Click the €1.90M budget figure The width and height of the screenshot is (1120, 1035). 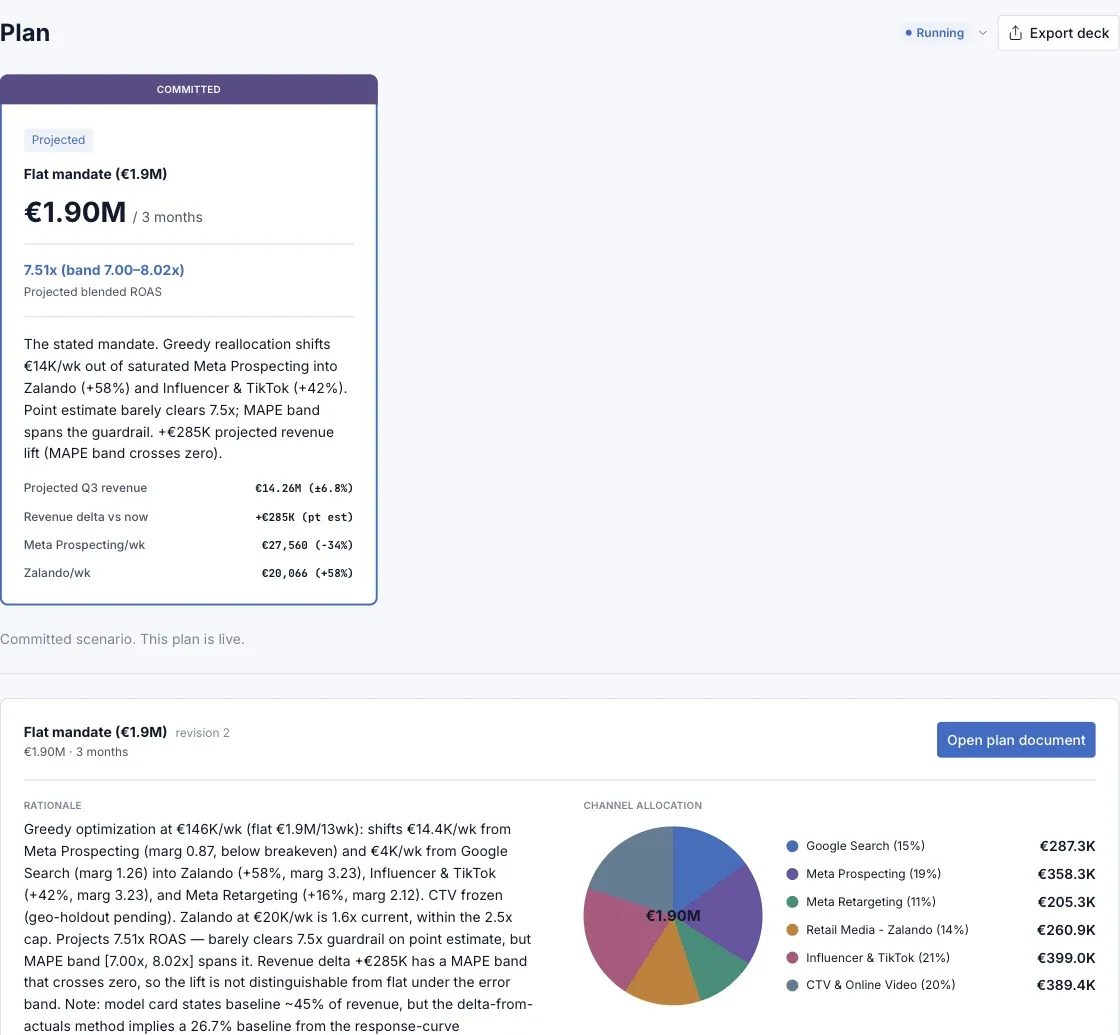coord(75,212)
